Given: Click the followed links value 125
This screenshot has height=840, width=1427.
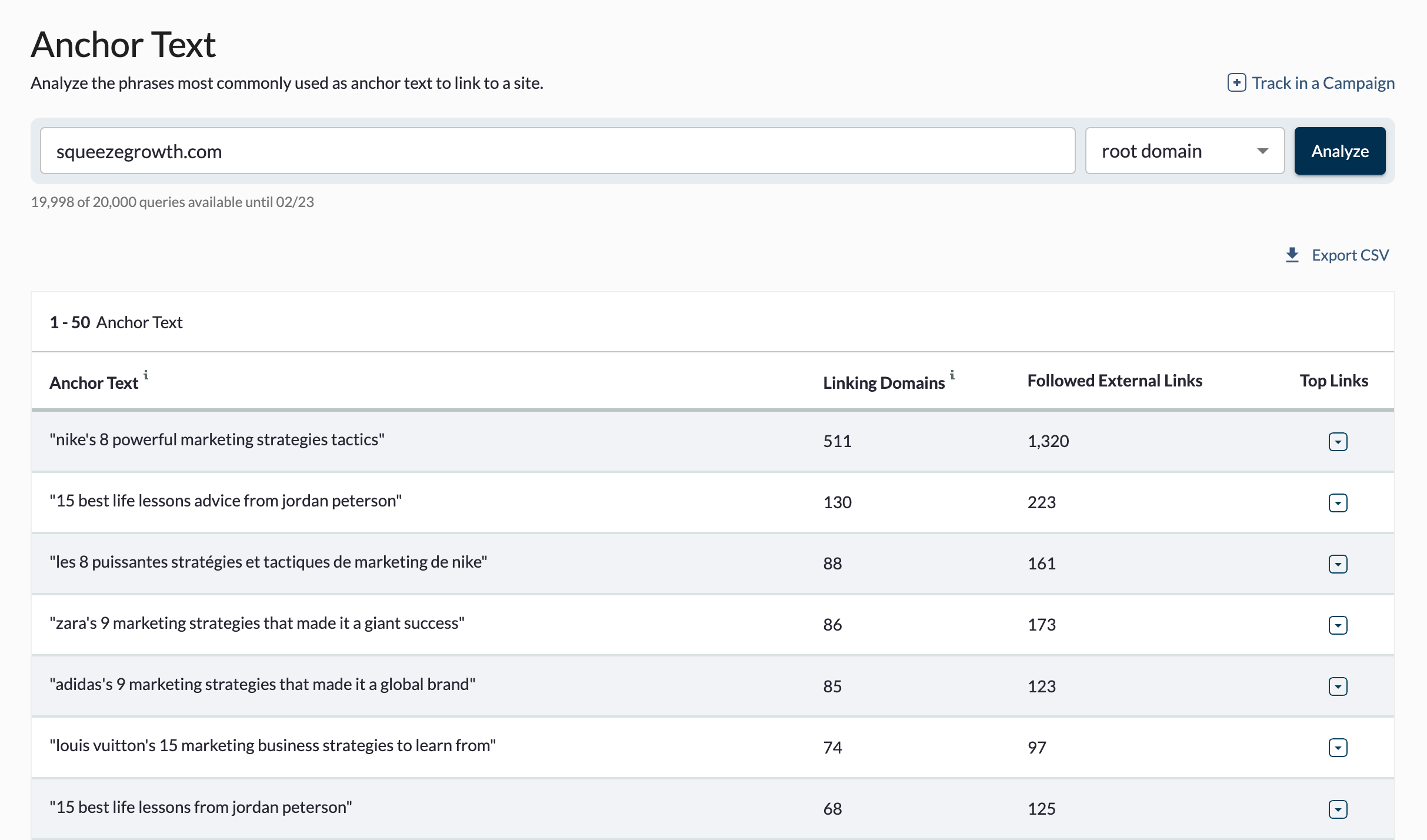Looking at the screenshot, I should click(x=1042, y=809).
